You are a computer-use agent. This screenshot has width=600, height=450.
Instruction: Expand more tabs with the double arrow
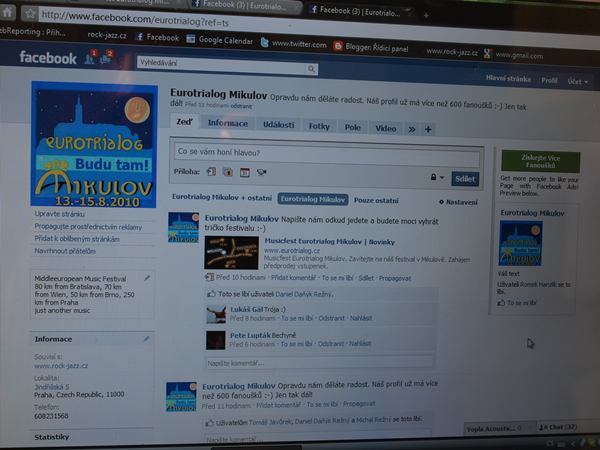pos(412,129)
